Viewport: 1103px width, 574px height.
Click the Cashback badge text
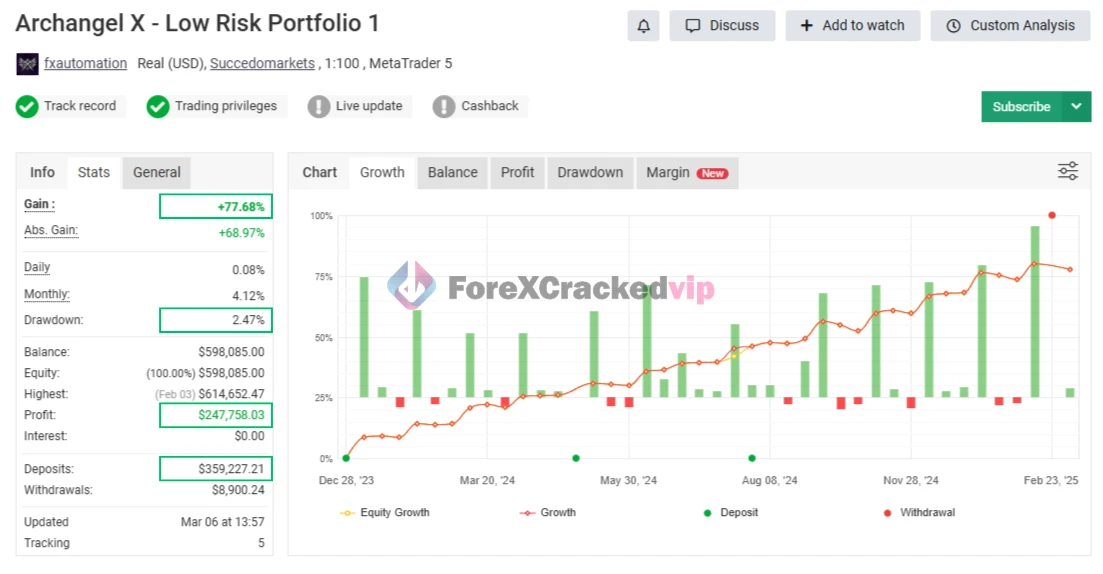pyautogui.click(x=490, y=106)
